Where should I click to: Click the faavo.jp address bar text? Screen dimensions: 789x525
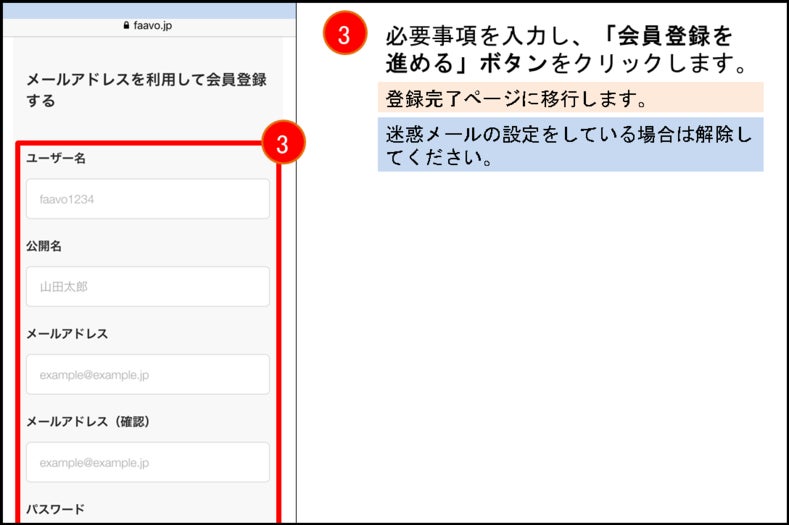coord(152,25)
